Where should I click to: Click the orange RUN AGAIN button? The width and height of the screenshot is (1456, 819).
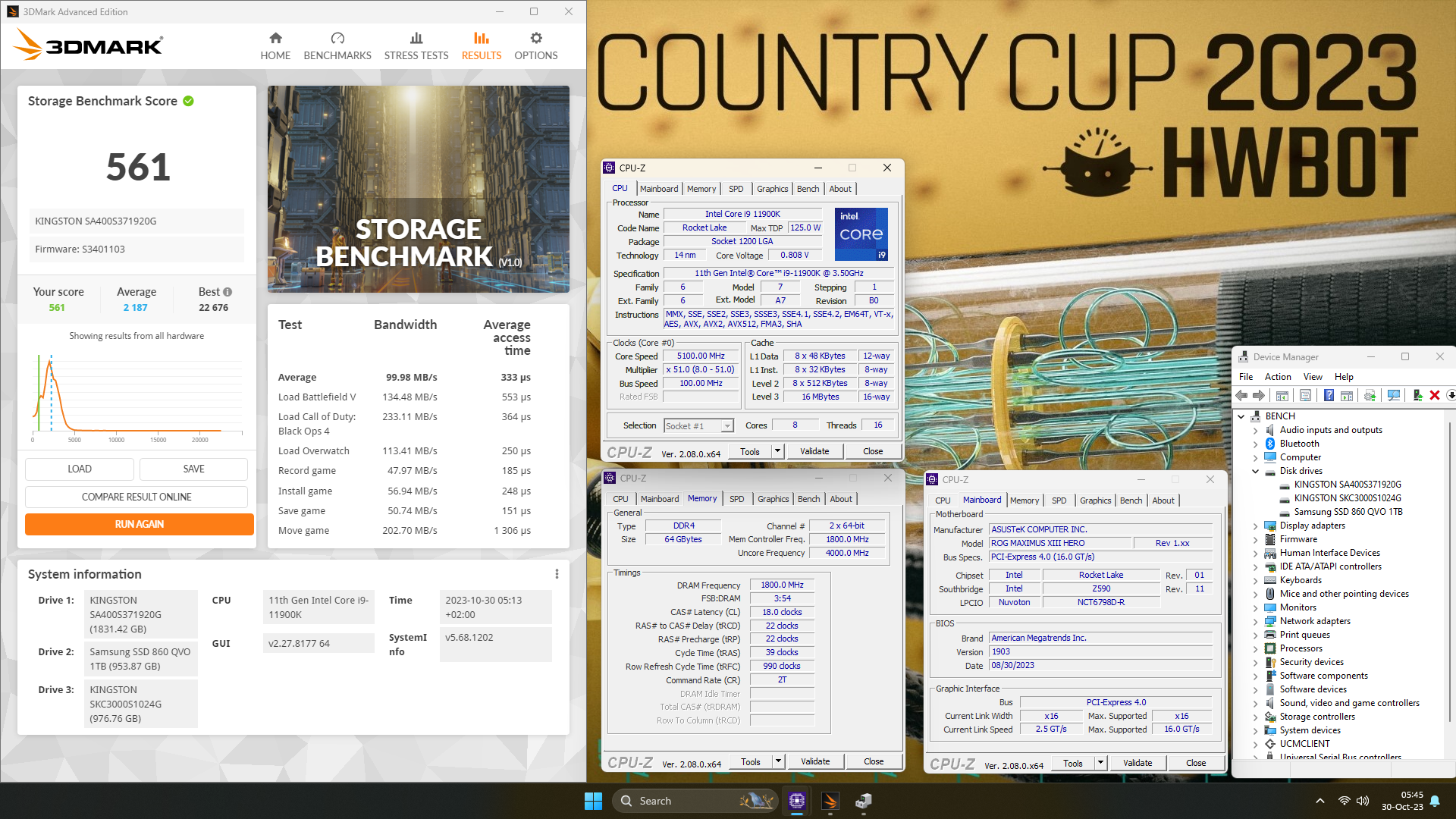pos(139,524)
